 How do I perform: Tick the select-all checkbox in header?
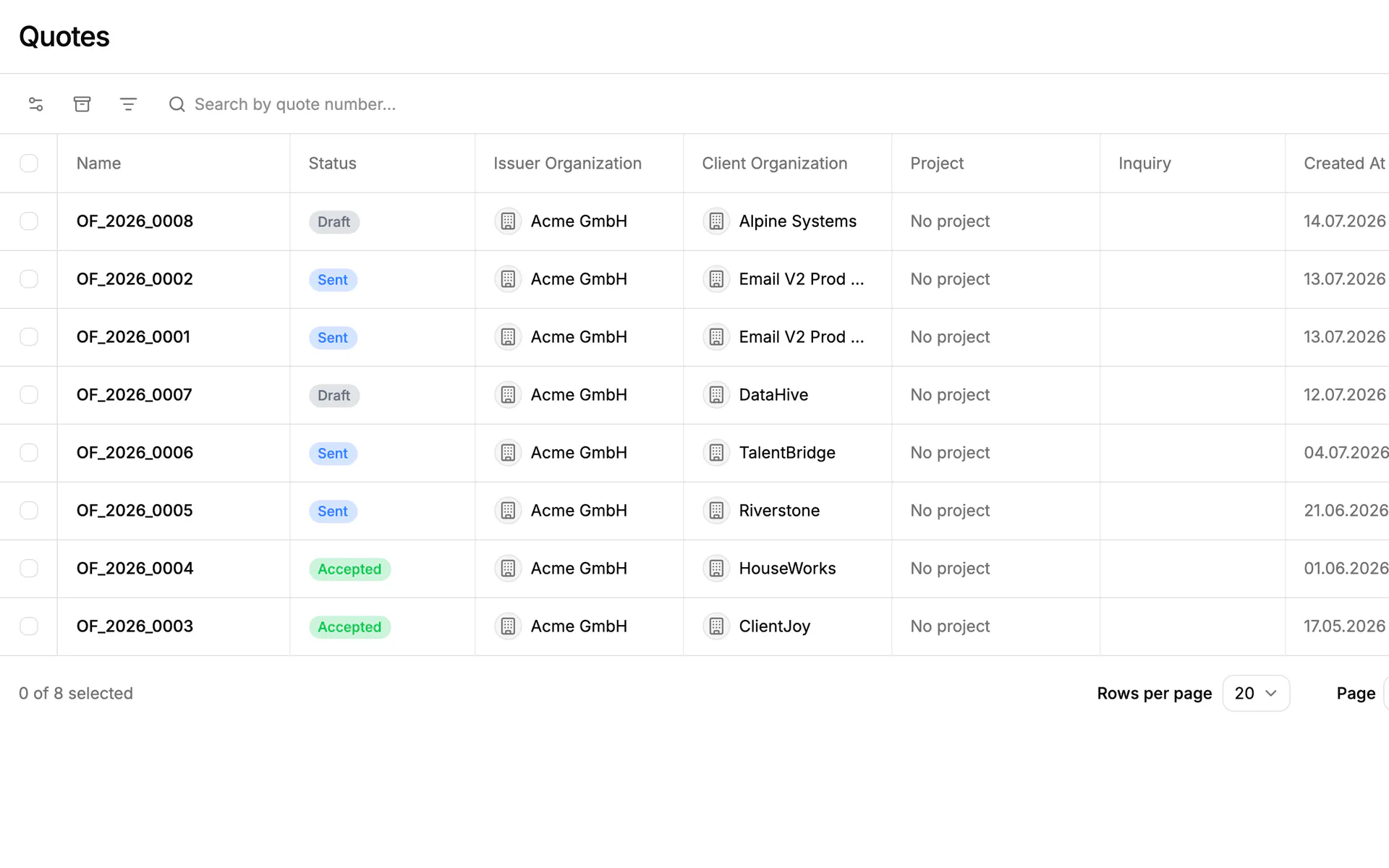pyautogui.click(x=29, y=163)
